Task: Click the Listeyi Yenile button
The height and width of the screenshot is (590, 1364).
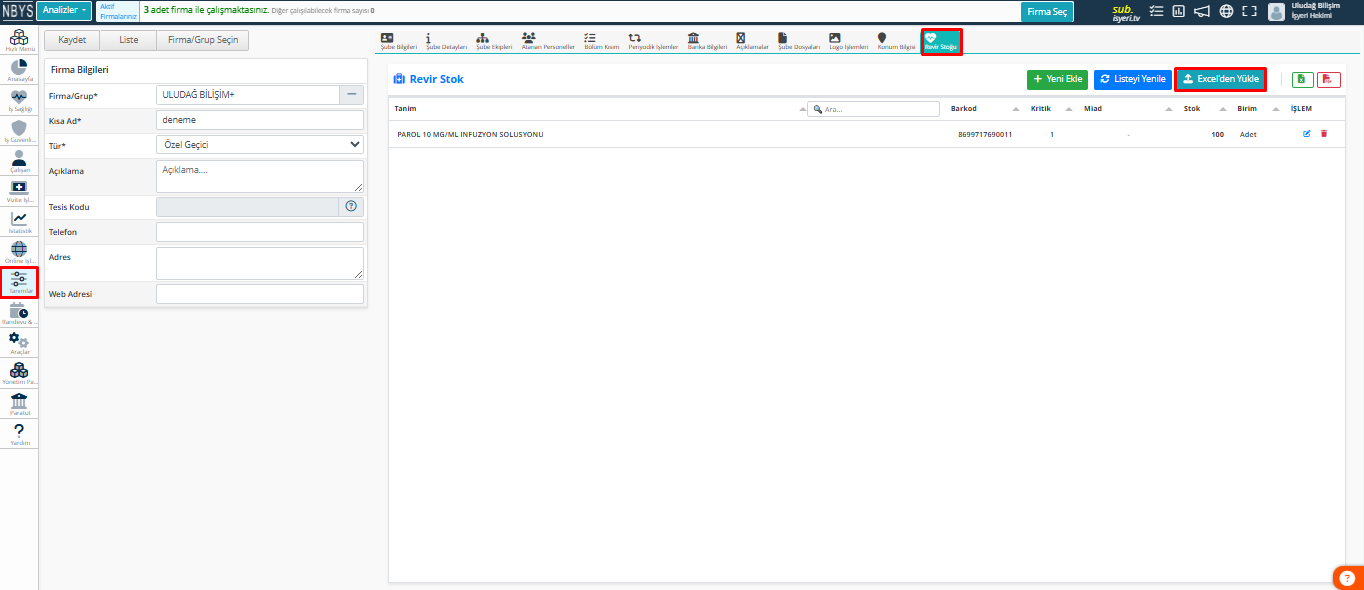Action: (1132, 79)
